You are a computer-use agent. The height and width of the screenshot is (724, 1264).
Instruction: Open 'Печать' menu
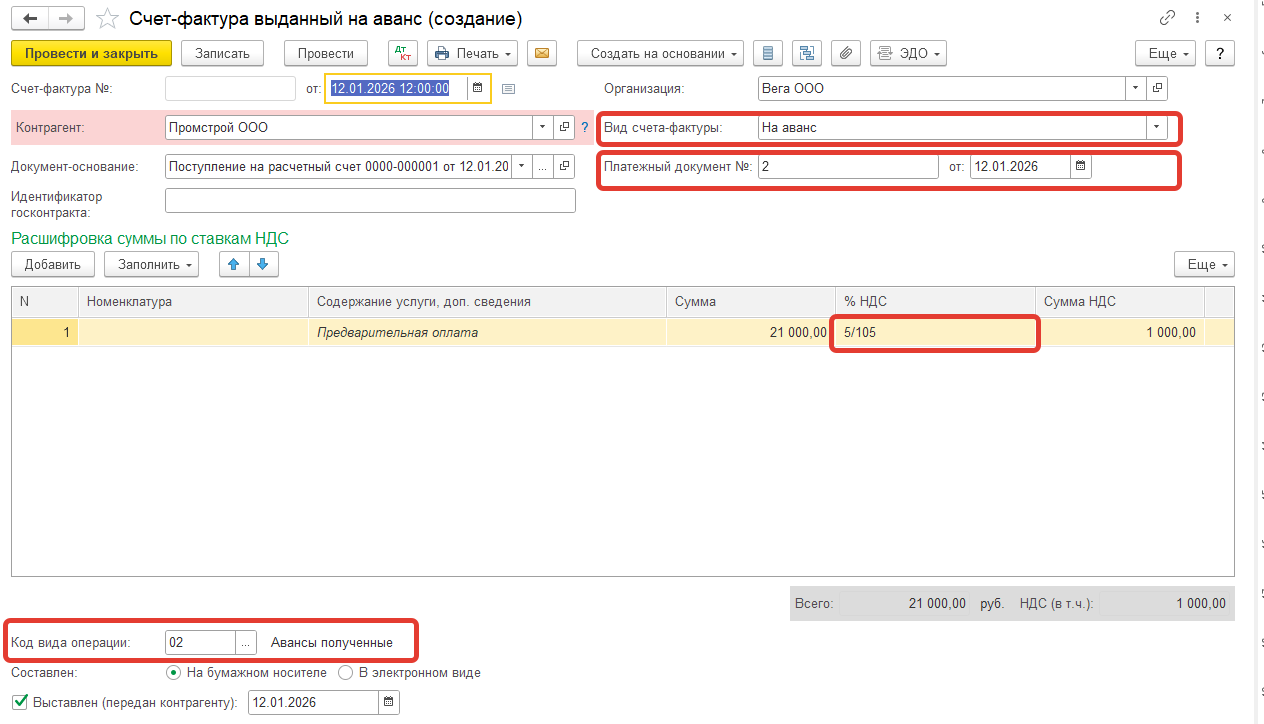click(x=472, y=53)
